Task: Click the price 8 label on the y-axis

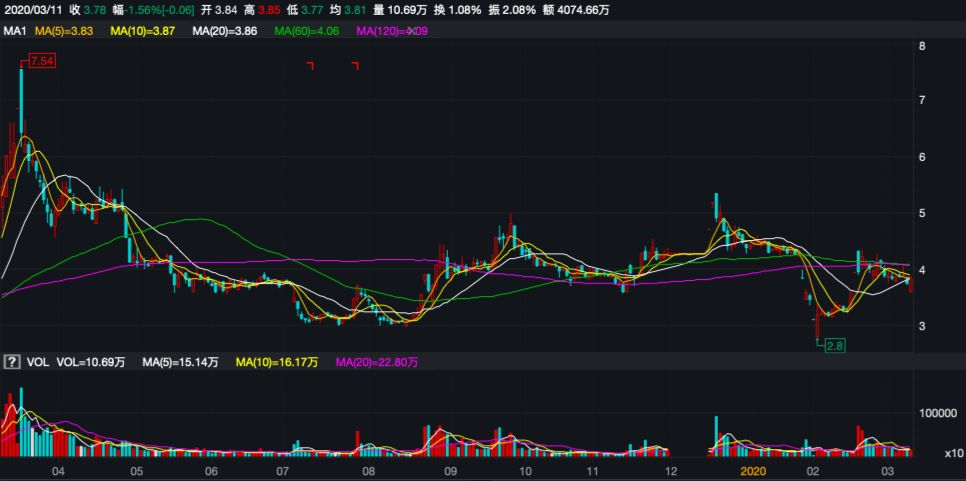Action: 922,46
